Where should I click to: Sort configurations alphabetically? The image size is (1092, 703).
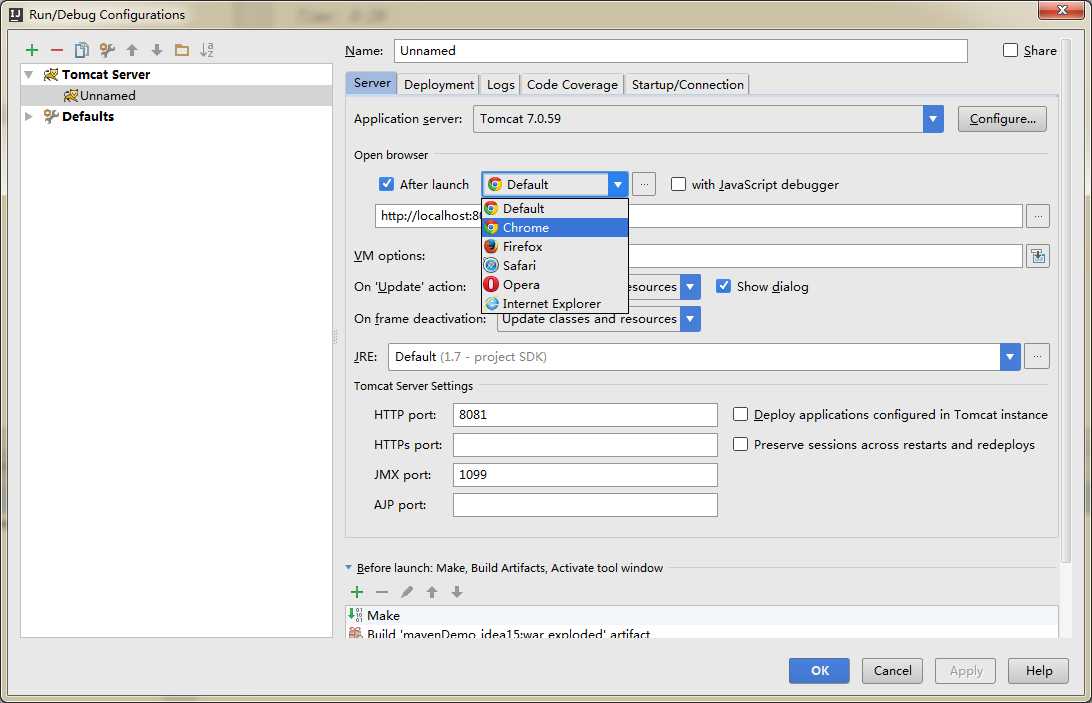pyautogui.click(x=207, y=50)
